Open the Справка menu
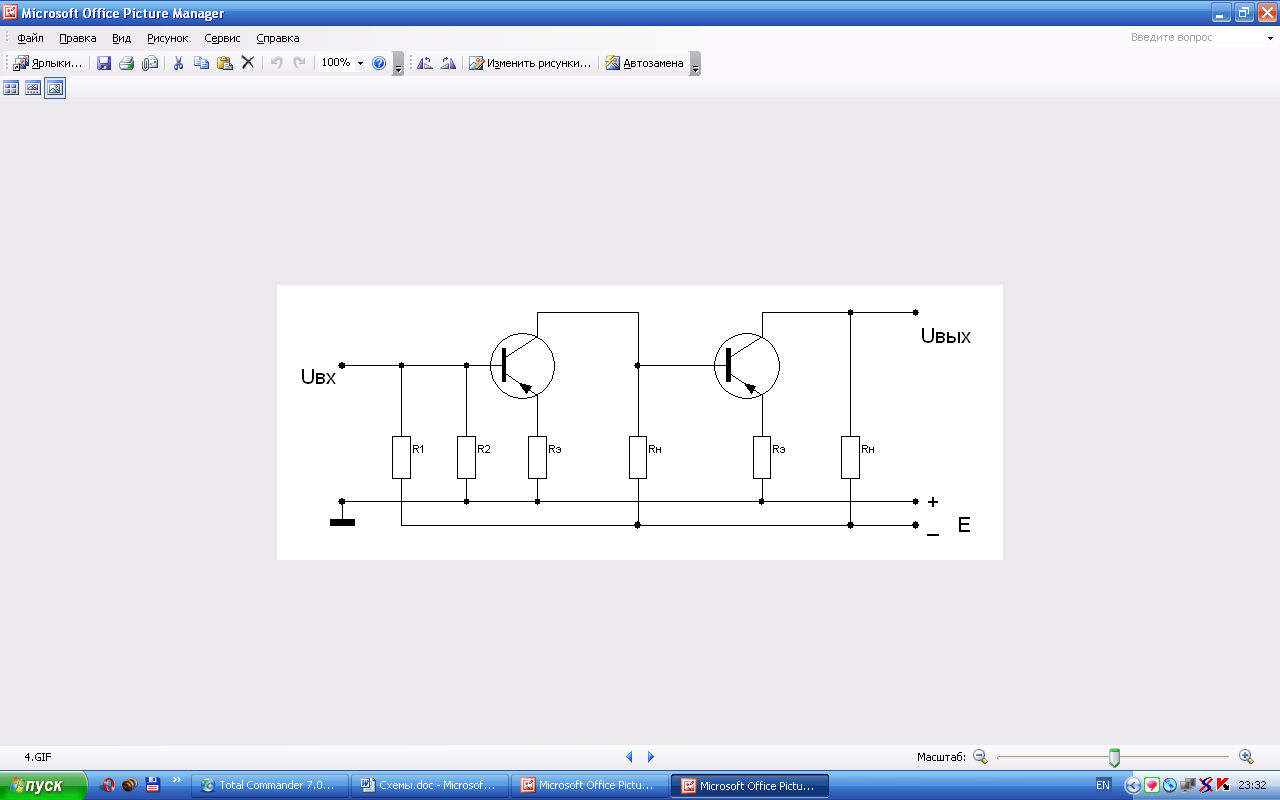This screenshot has height=800, width=1280. (x=278, y=38)
